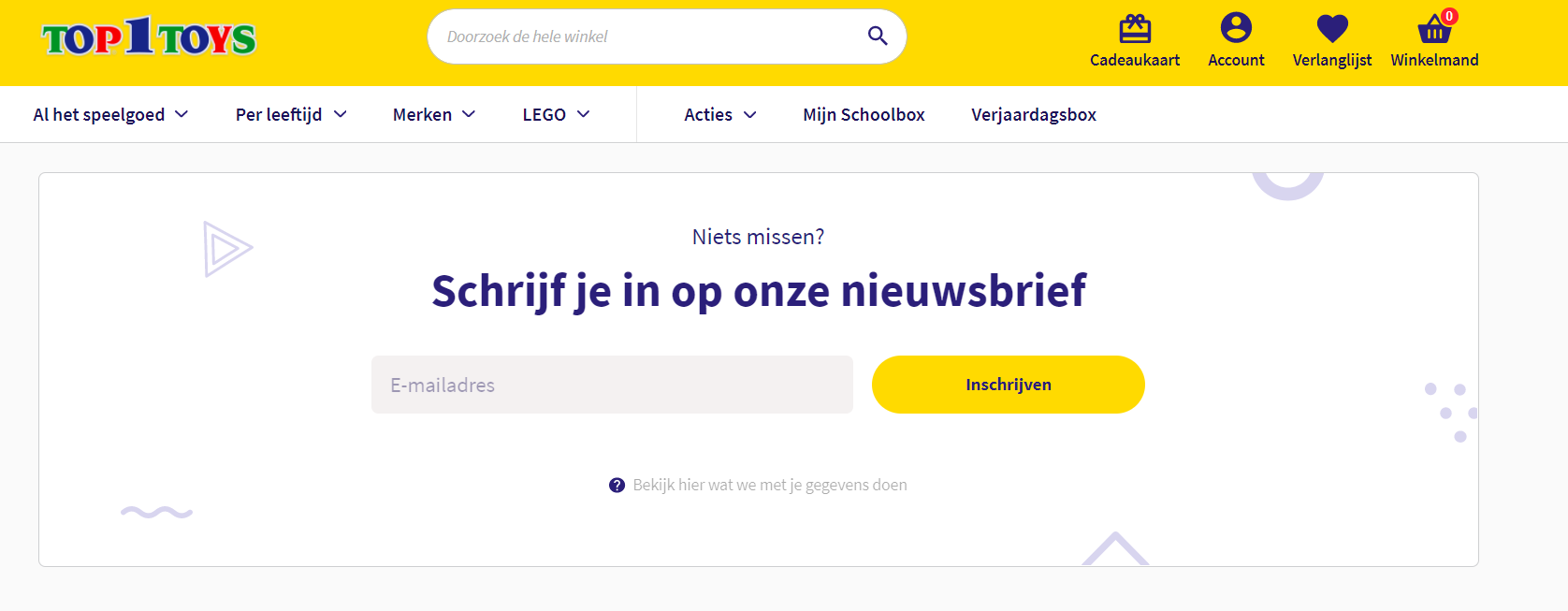Focus the E-mailadres input field
The width and height of the screenshot is (1568, 611).
pos(612,385)
